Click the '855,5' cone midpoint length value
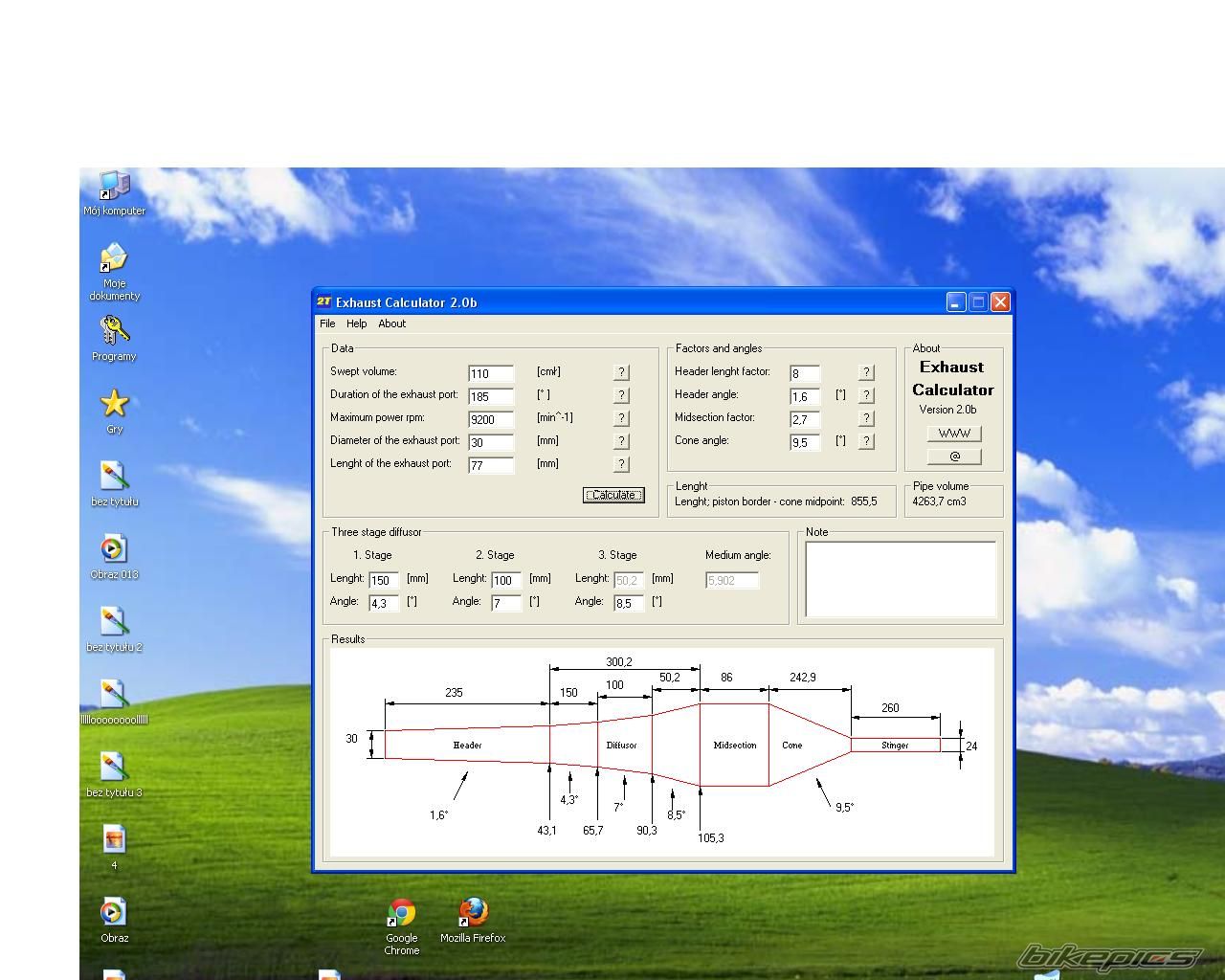 [x=863, y=501]
